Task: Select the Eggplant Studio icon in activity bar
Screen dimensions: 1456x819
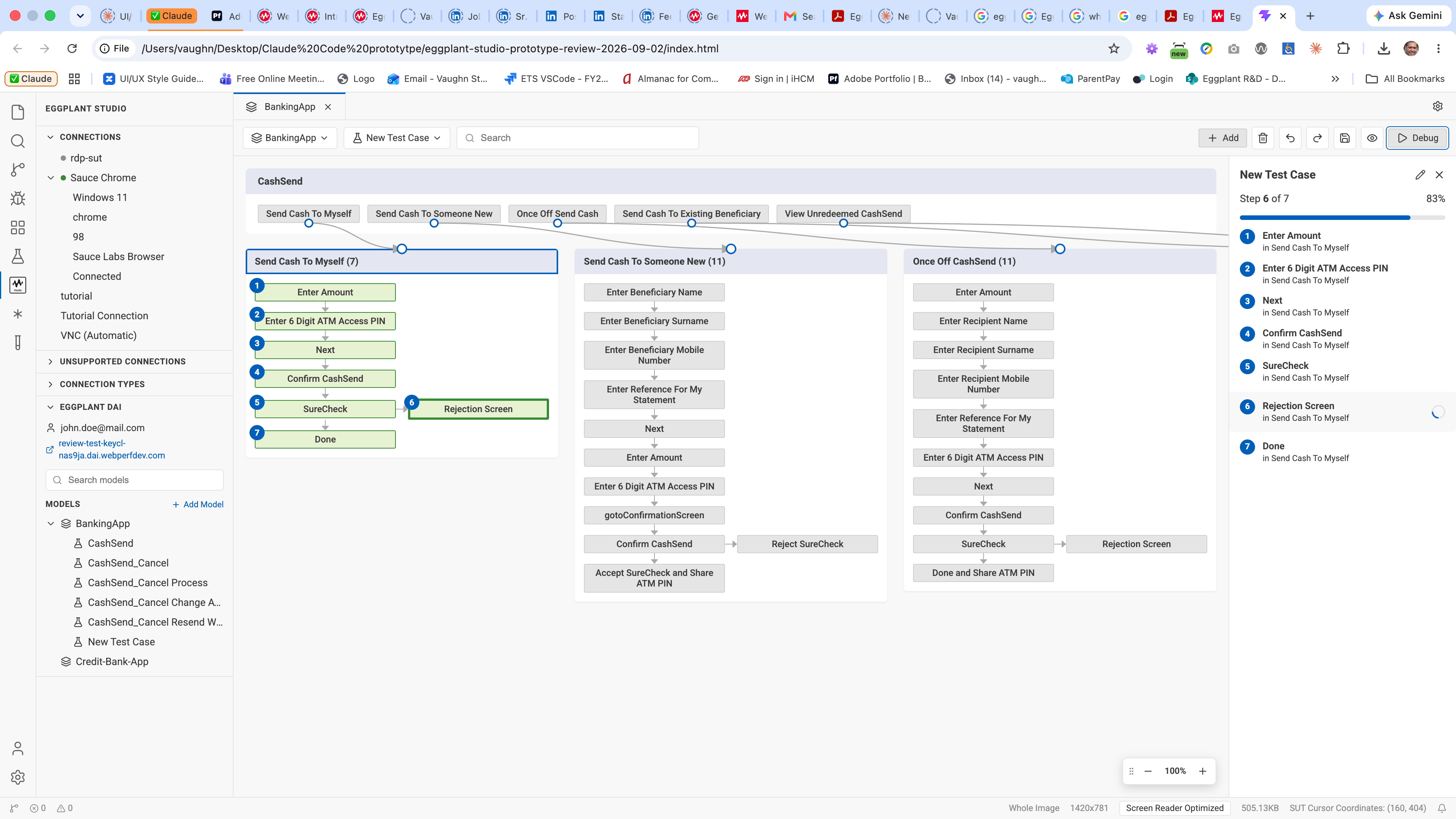Action: [x=17, y=285]
